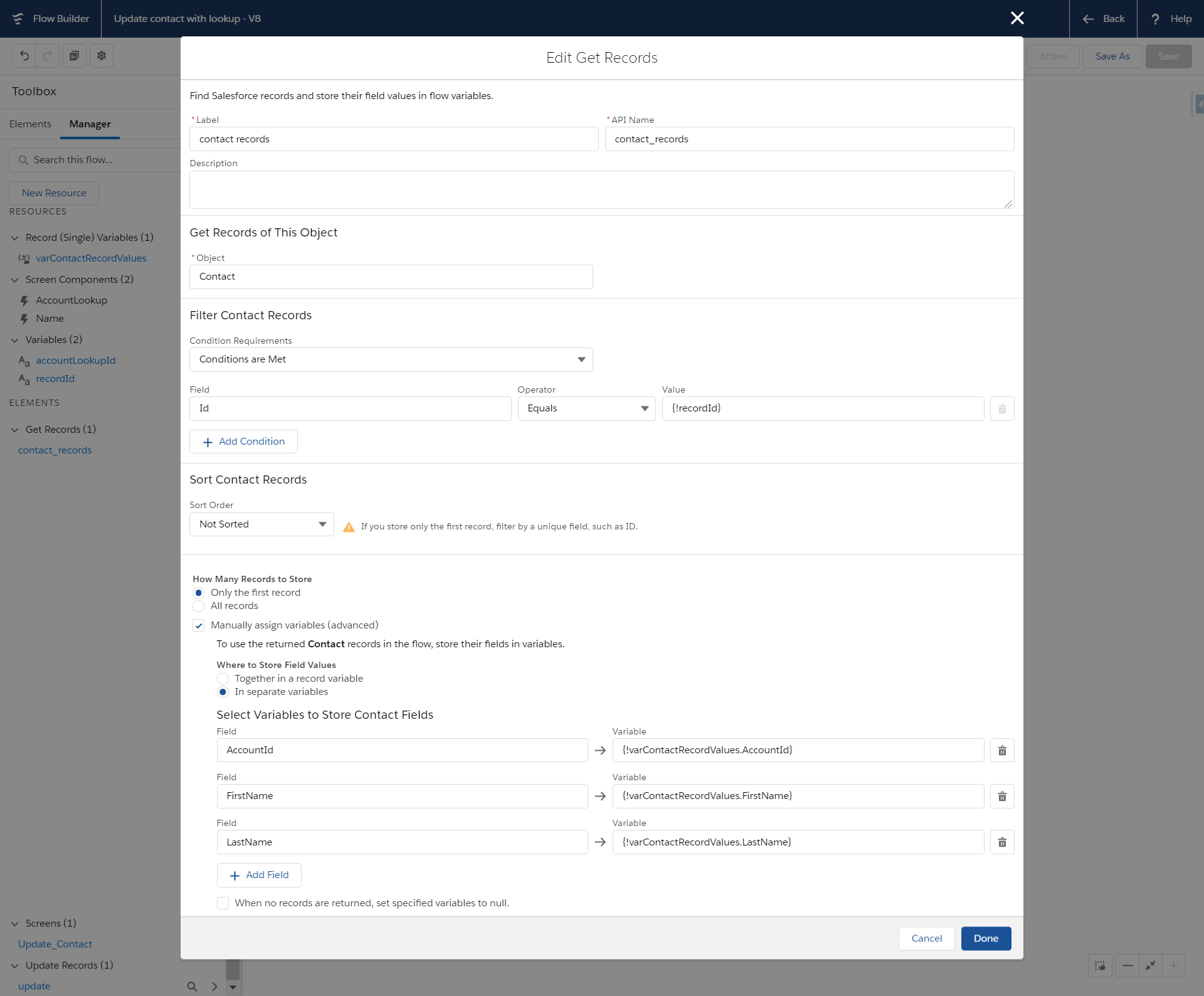Screen dimensions: 1204x996
Task: Click the New Resource button
Action: [54, 193]
